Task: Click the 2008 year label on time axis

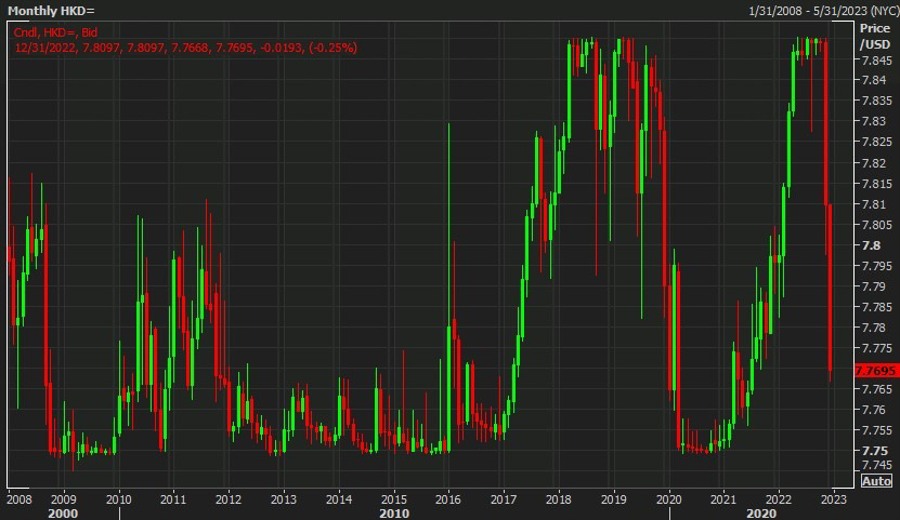Action: (19, 498)
